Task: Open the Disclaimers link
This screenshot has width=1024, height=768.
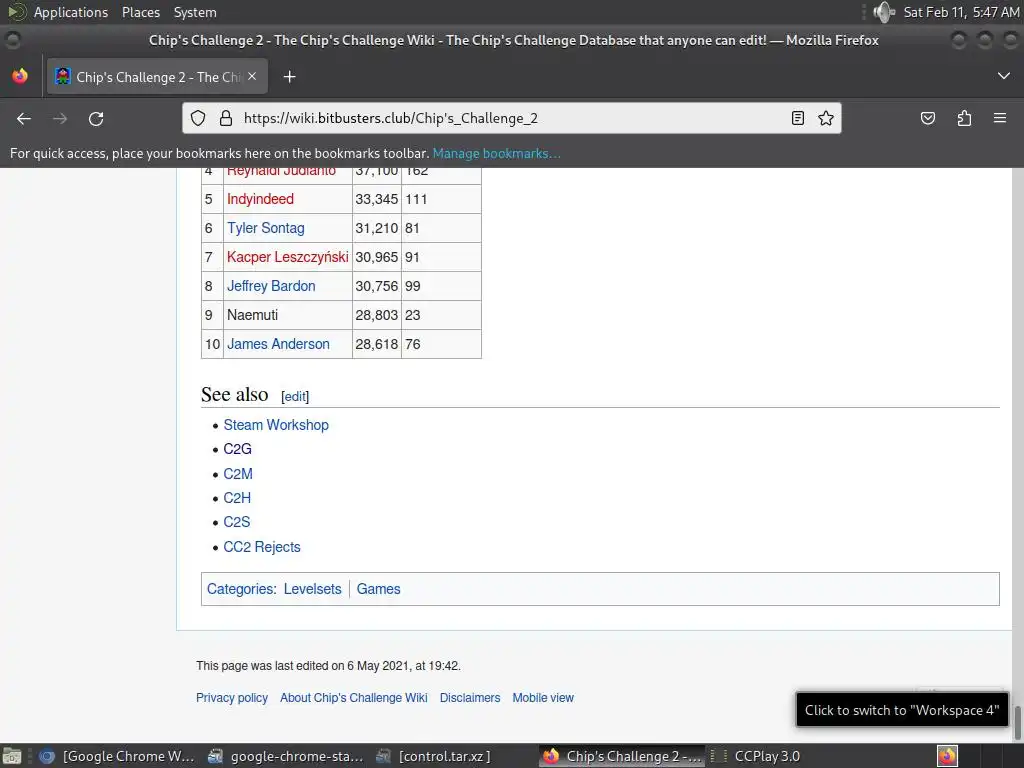Action: point(470,698)
